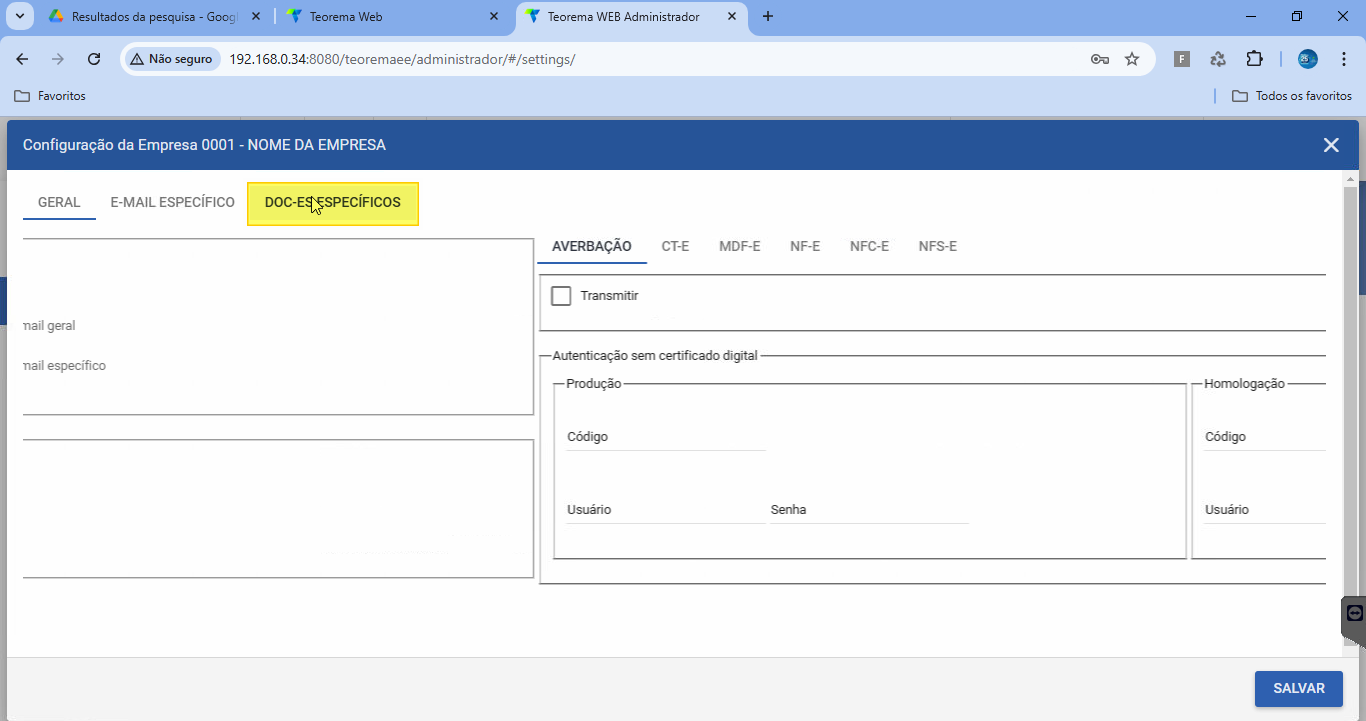Image resolution: width=1366 pixels, height=721 pixels.
Task: Enable the Transmitir checkbox
Action: point(561,296)
